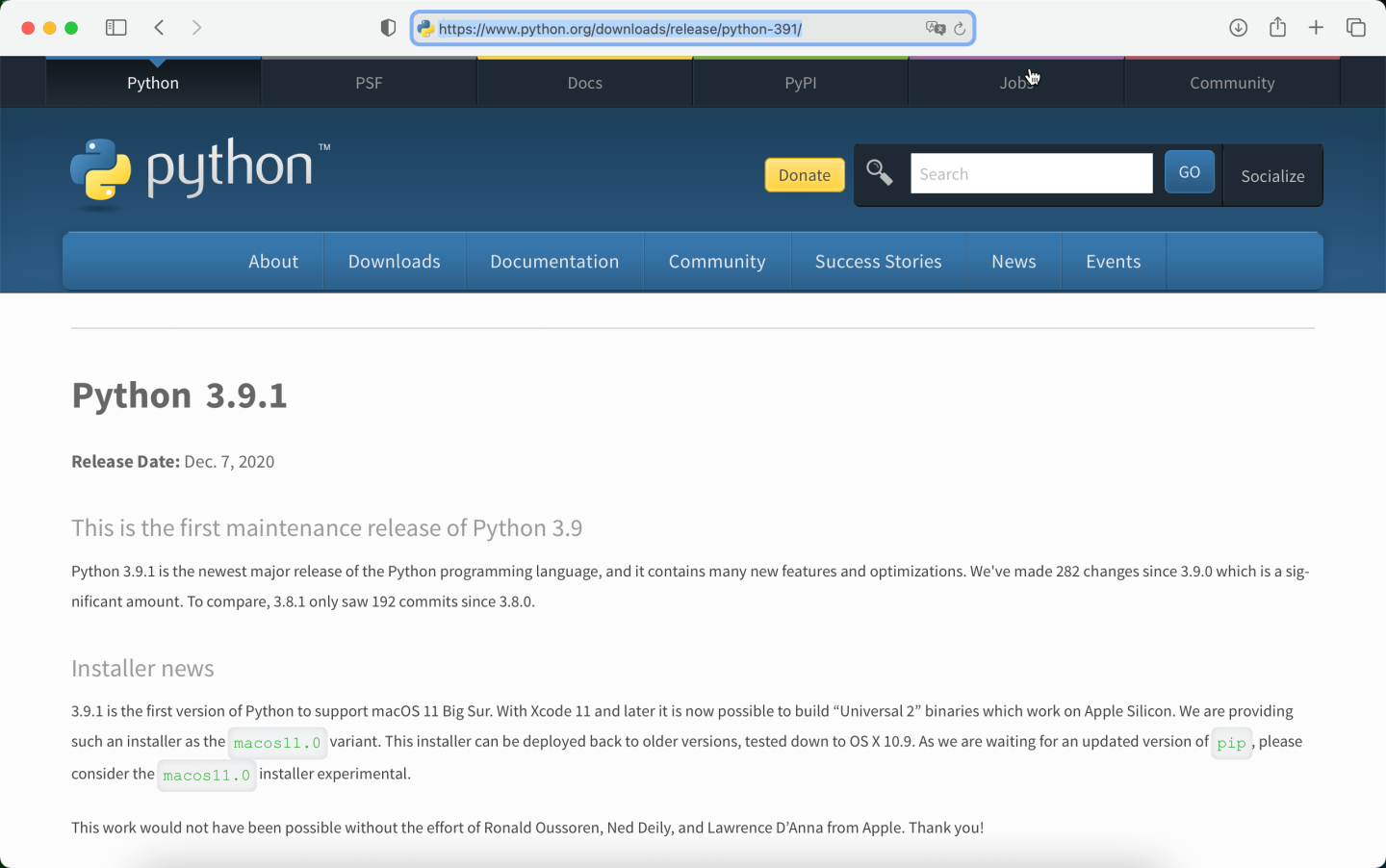Viewport: 1386px width, 868px height.
Task: Open the Docs top tab
Action: [584, 83]
